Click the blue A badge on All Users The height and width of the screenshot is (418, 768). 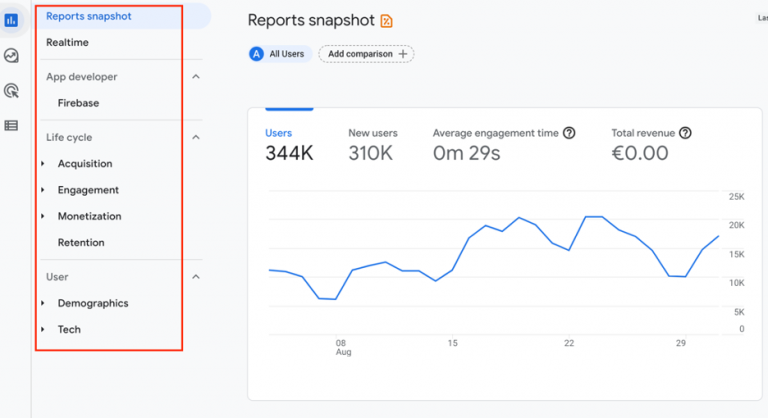pos(257,54)
